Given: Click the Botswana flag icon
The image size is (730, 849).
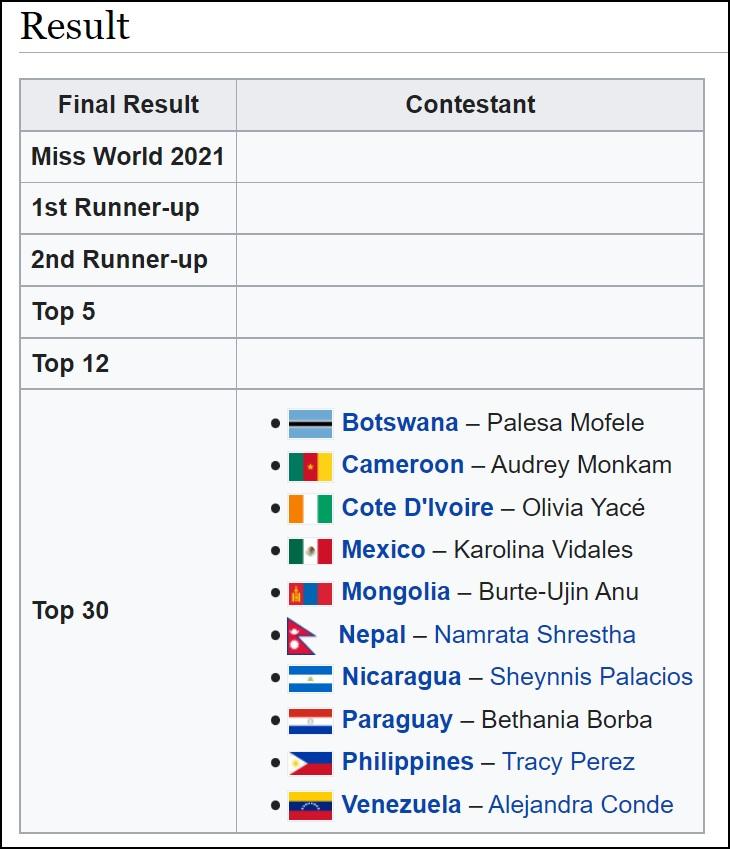Looking at the screenshot, I should (x=310, y=423).
